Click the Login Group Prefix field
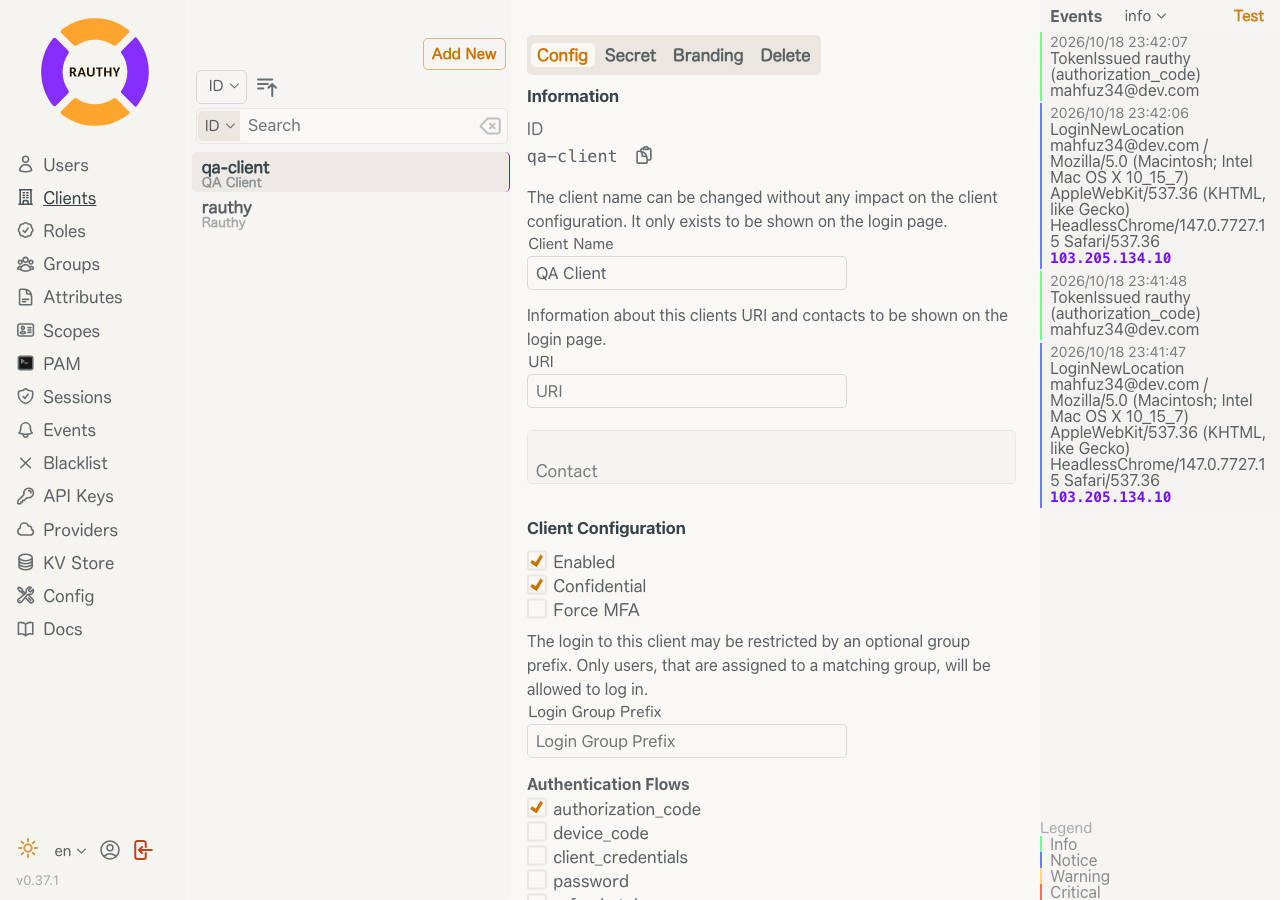 (x=687, y=741)
